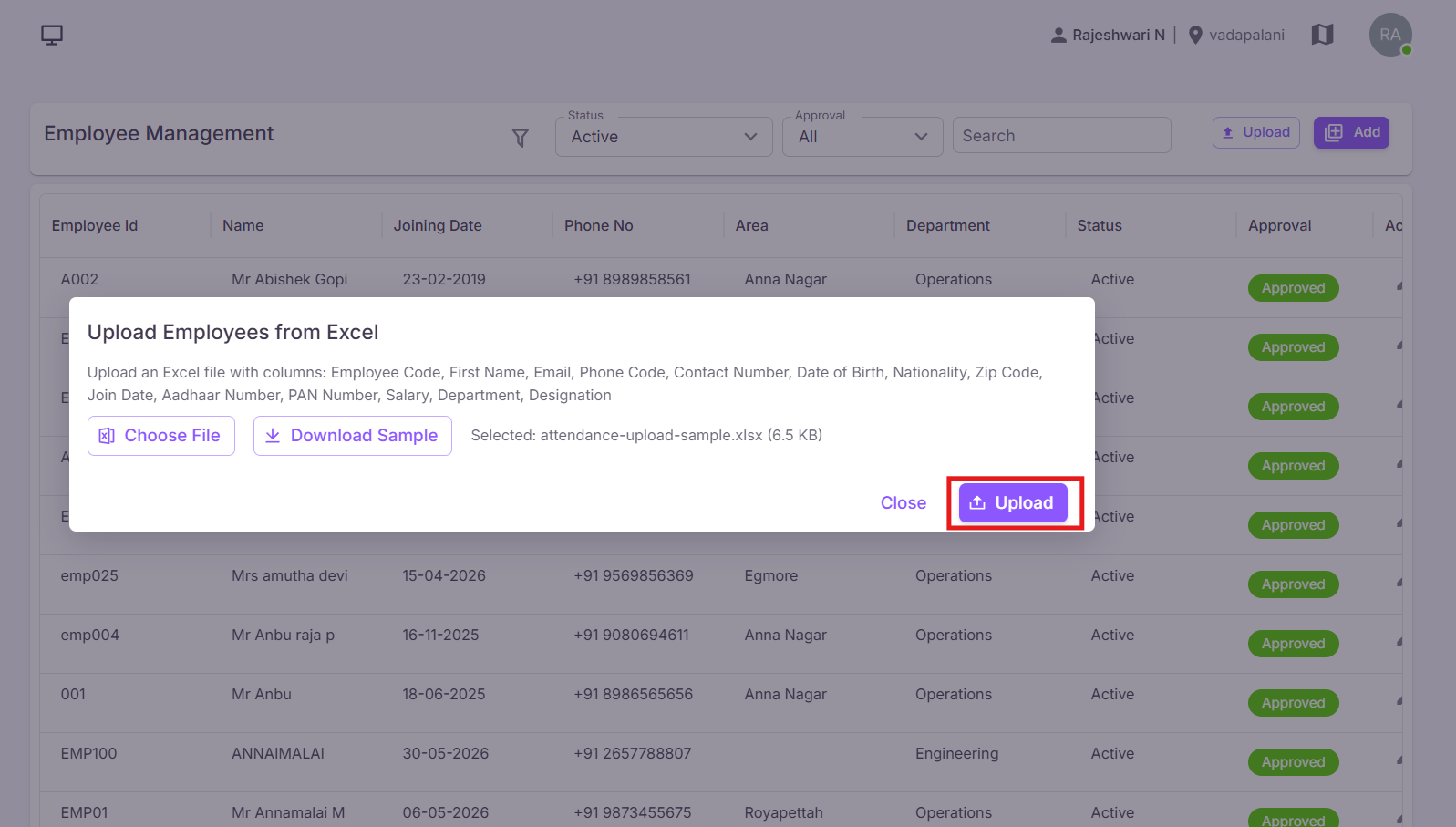Screen dimensions: 1456x827
Task: Click the header Upload button
Action: 1256,132
